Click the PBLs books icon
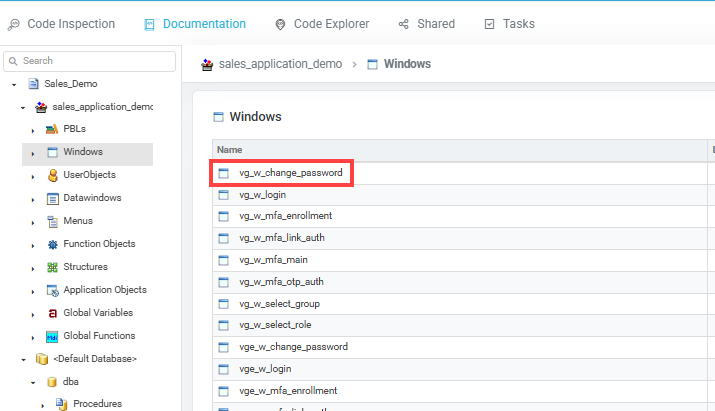This screenshot has height=411, width=715. click(x=52, y=129)
